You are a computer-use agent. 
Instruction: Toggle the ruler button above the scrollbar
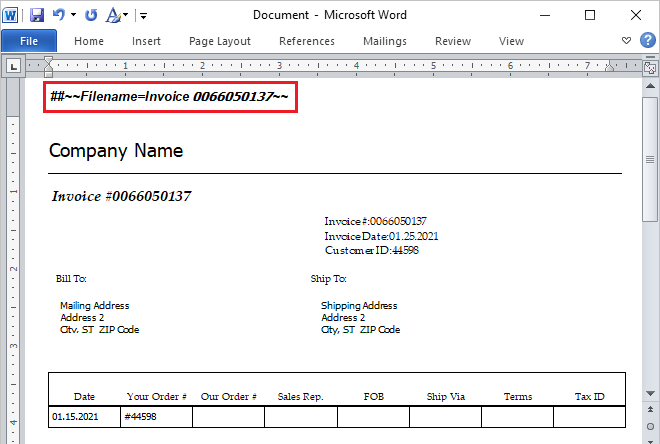click(x=651, y=67)
